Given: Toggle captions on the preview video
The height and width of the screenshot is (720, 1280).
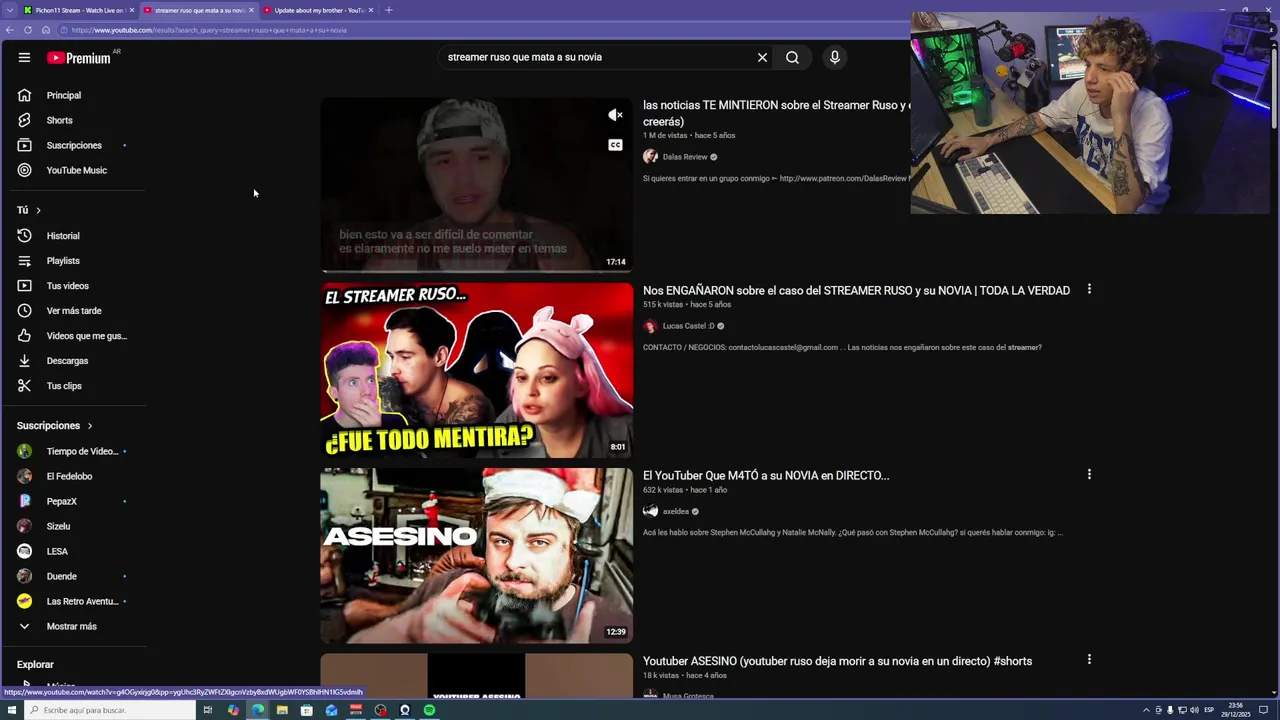Looking at the screenshot, I should 615,145.
